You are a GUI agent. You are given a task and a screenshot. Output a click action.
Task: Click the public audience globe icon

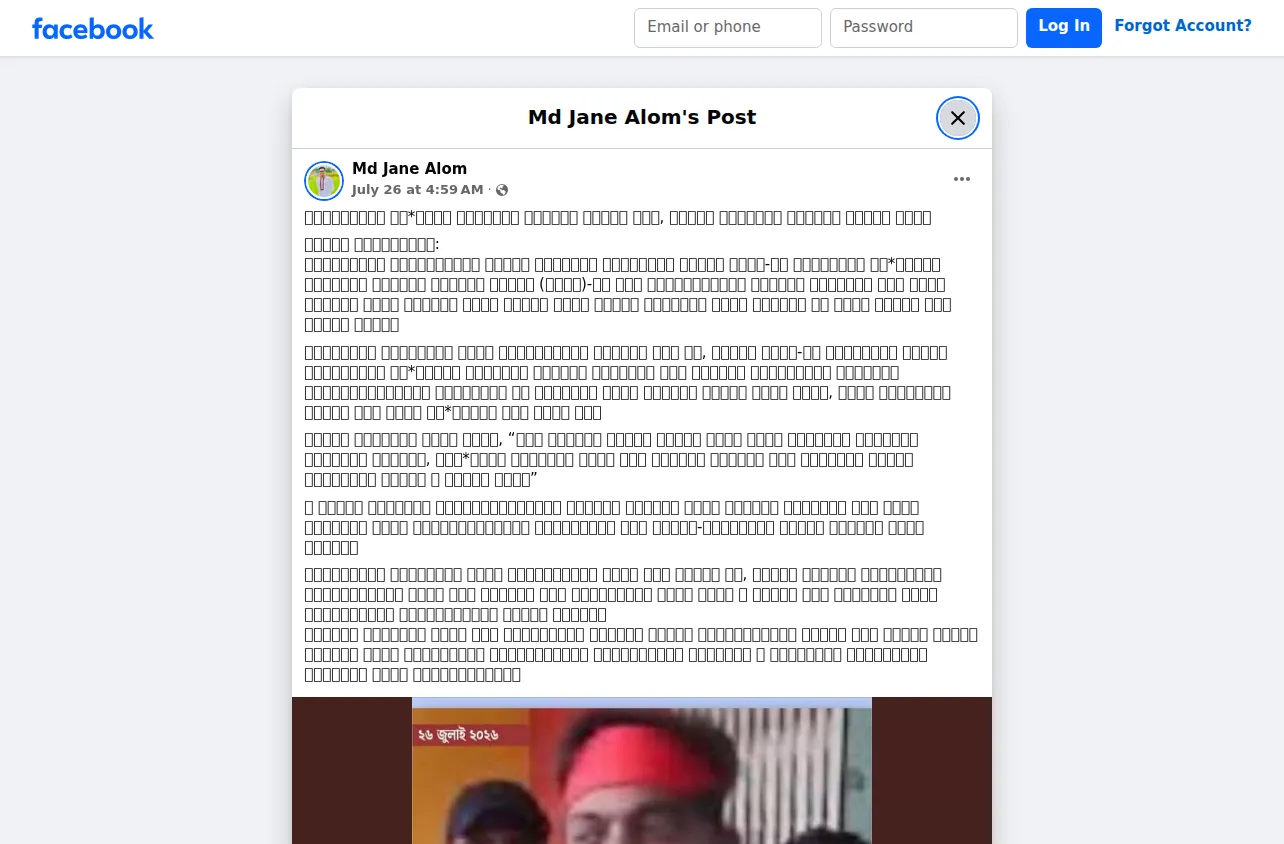tap(502, 190)
